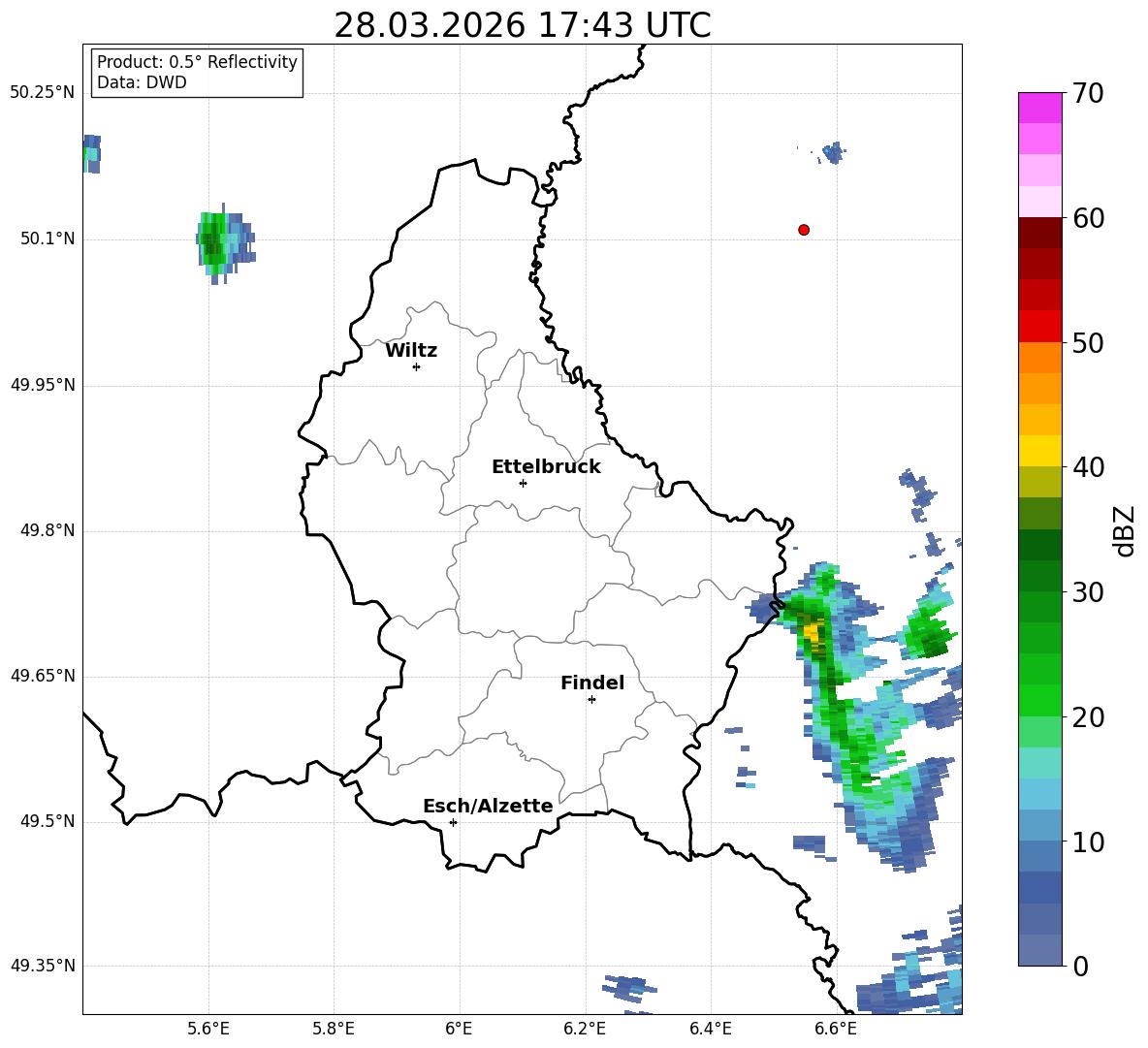
Task: Click the 28.03.2026 17:43 UTC title
Action: [x=522, y=25]
